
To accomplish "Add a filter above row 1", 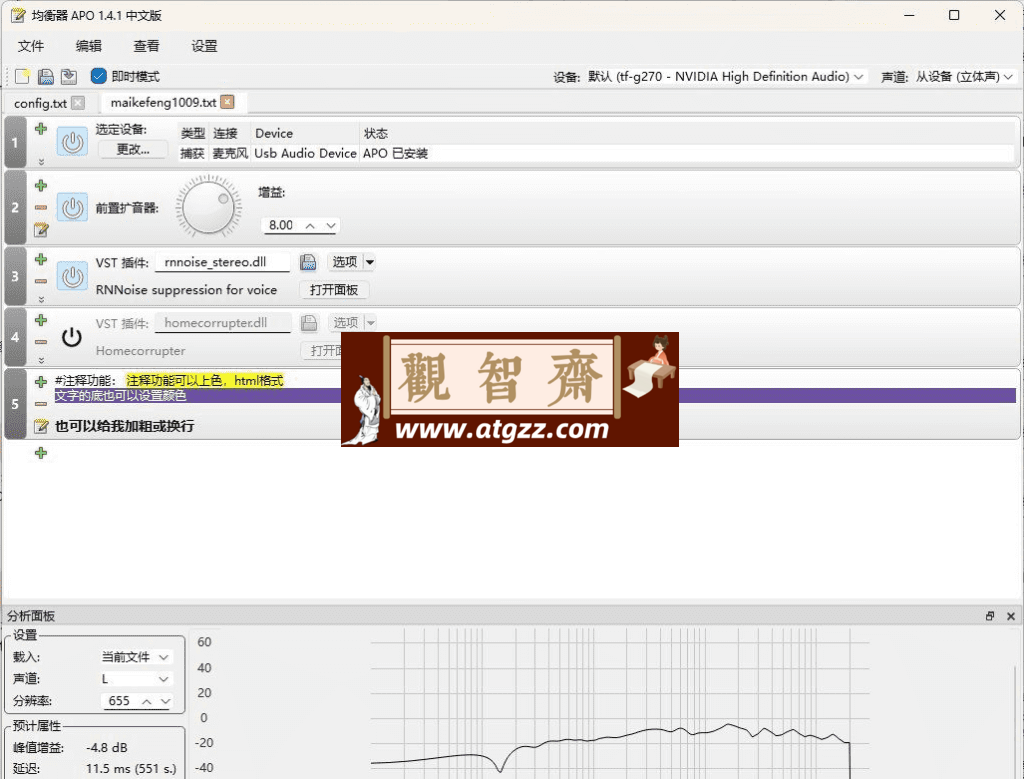I will (x=41, y=129).
